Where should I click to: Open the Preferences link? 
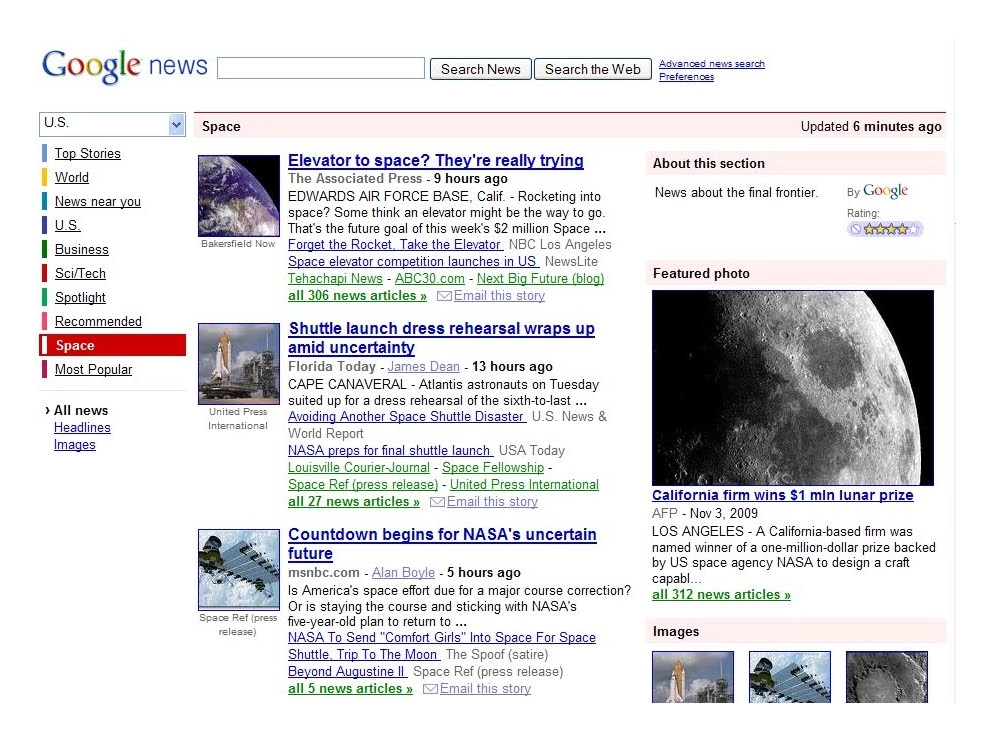point(686,76)
